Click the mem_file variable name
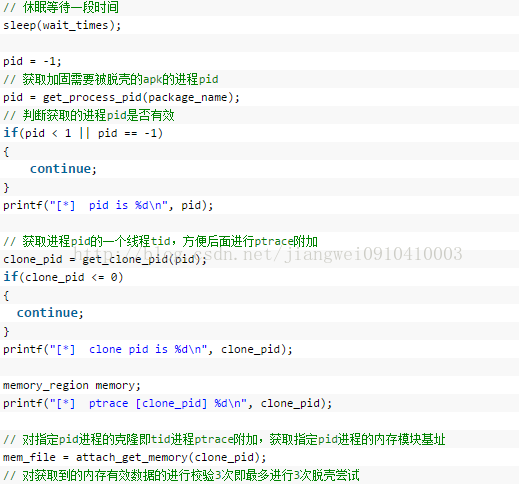The width and height of the screenshot is (519, 487). coord(29,457)
